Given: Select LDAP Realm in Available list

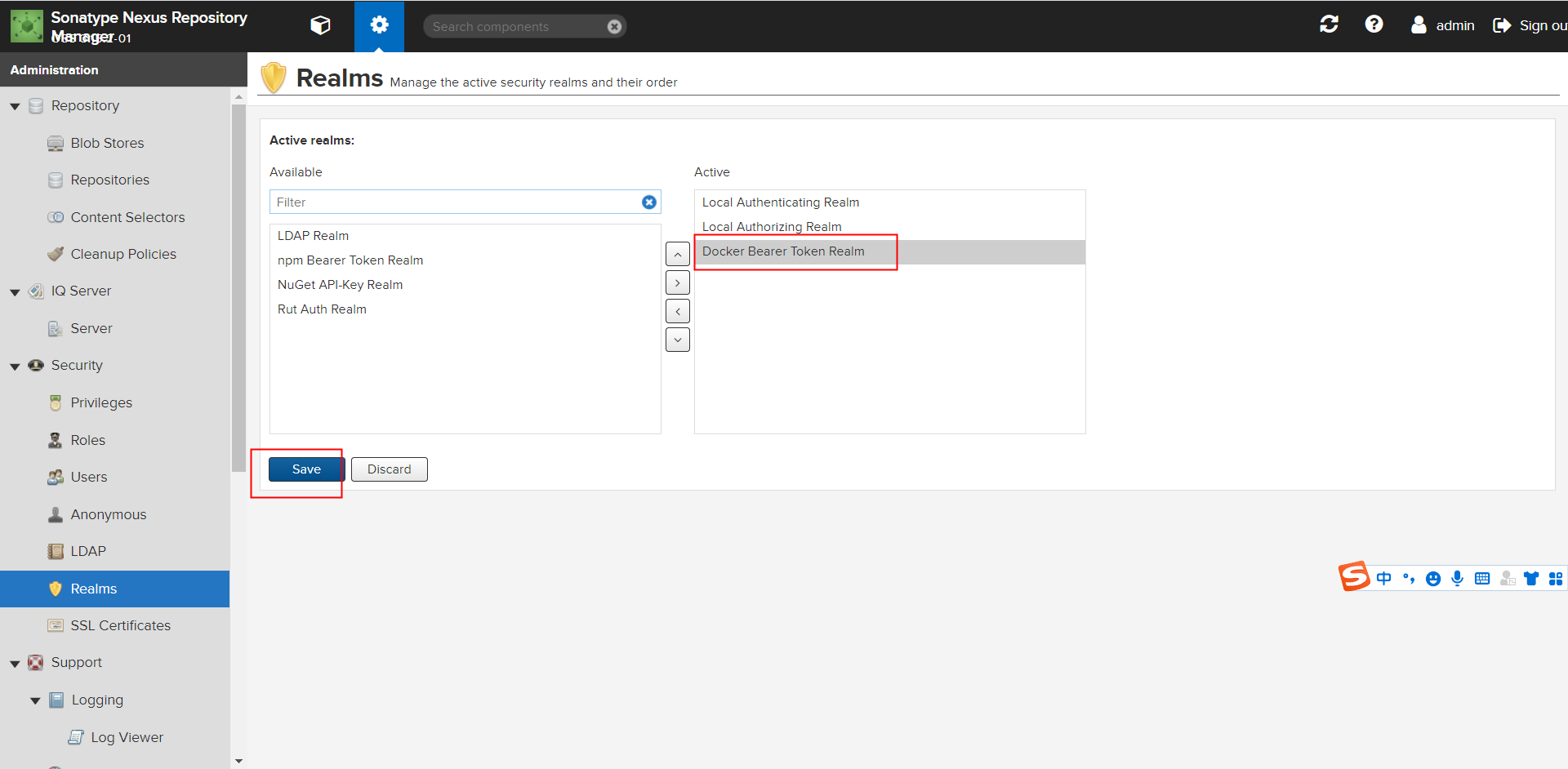Looking at the screenshot, I should click(x=465, y=236).
